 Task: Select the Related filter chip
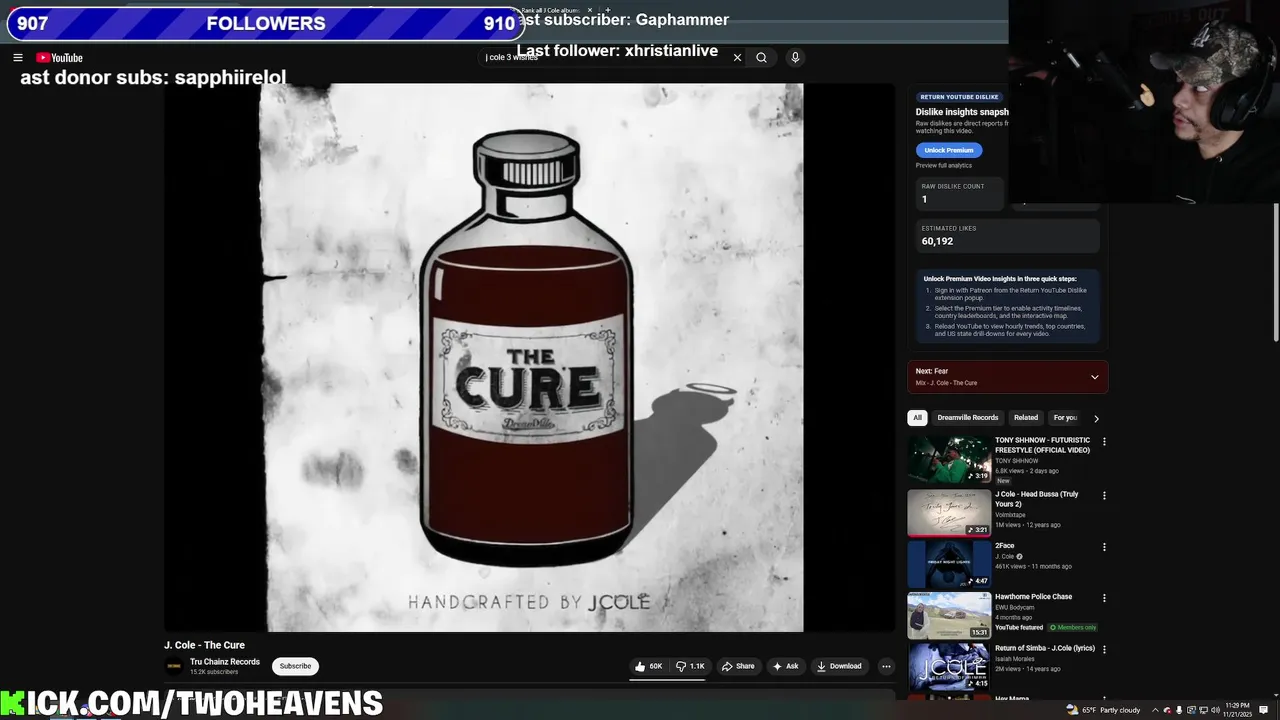tap(1026, 418)
